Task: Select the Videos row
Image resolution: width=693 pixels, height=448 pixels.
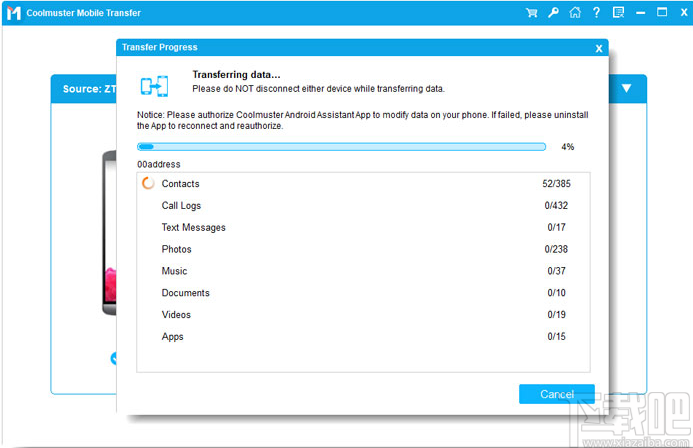Action: pyautogui.click(x=362, y=315)
